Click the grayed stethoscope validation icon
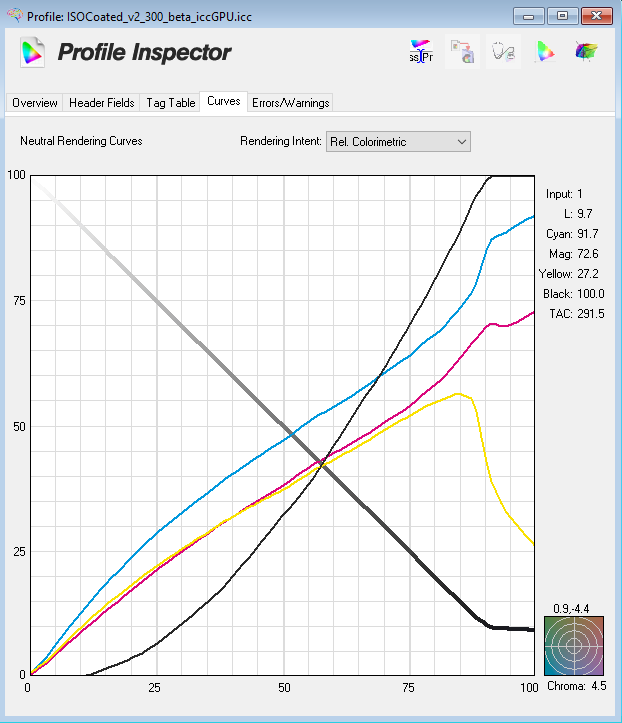Image resolution: width=622 pixels, height=723 pixels. point(504,51)
